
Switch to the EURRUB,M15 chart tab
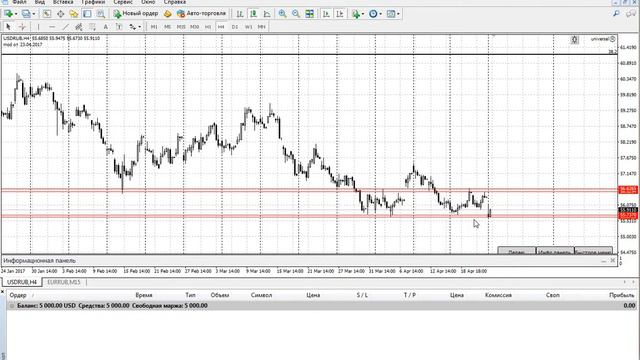tap(64, 282)
